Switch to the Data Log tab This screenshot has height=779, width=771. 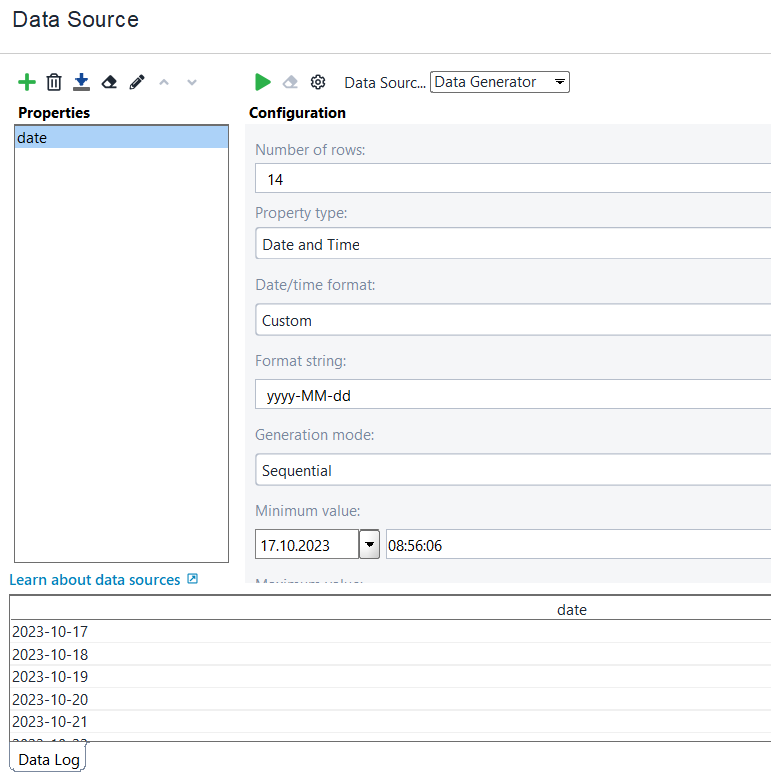[48, 759]
